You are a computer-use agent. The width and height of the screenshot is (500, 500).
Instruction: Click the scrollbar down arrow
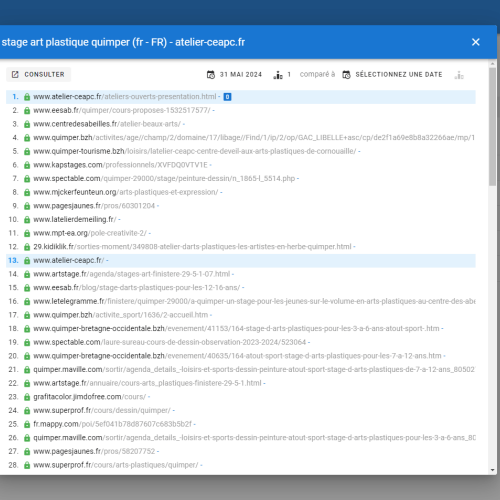[x=493, y=470]
